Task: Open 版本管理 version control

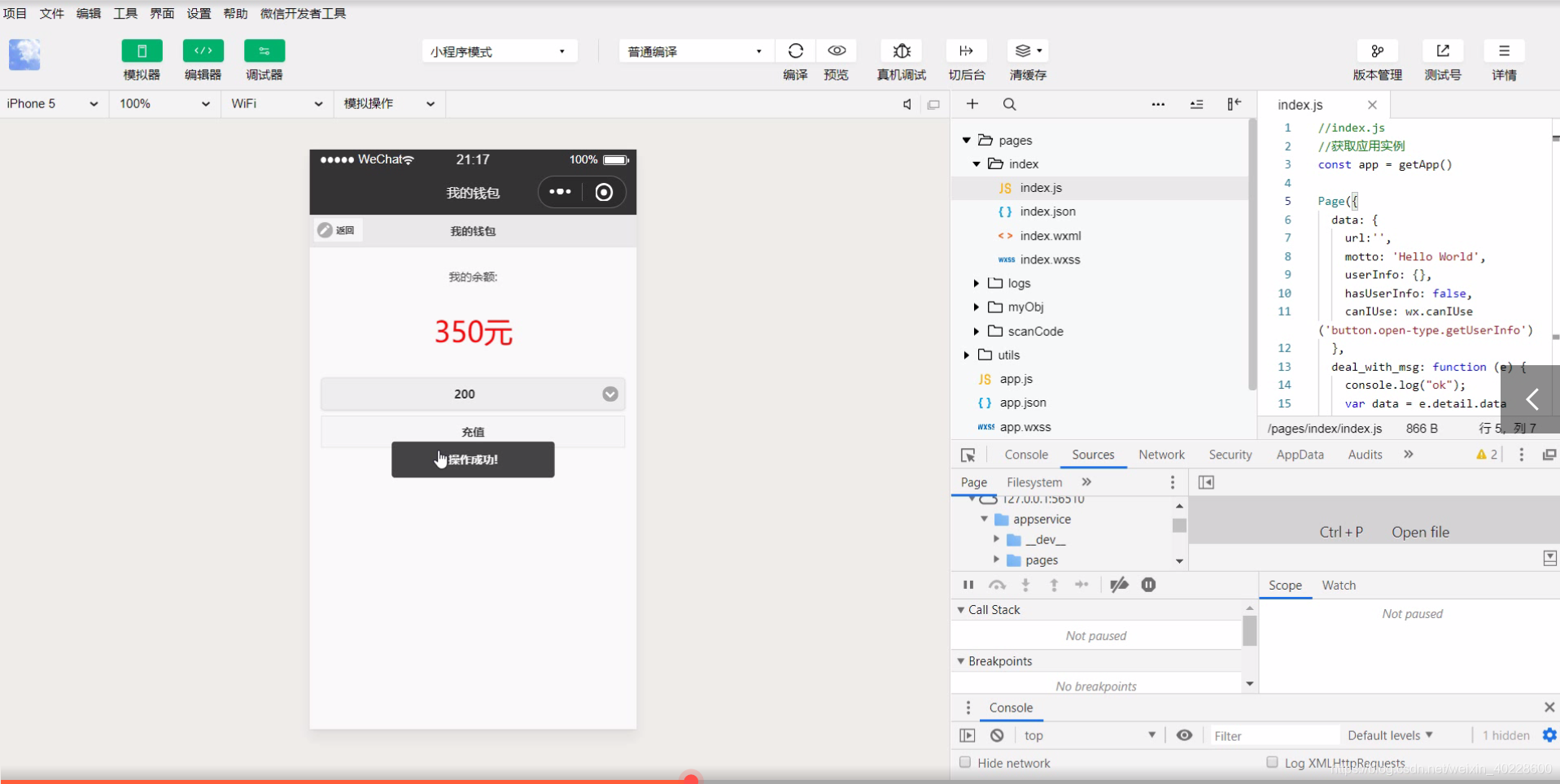Action: pyautogui.click(x=1377, y=50)
